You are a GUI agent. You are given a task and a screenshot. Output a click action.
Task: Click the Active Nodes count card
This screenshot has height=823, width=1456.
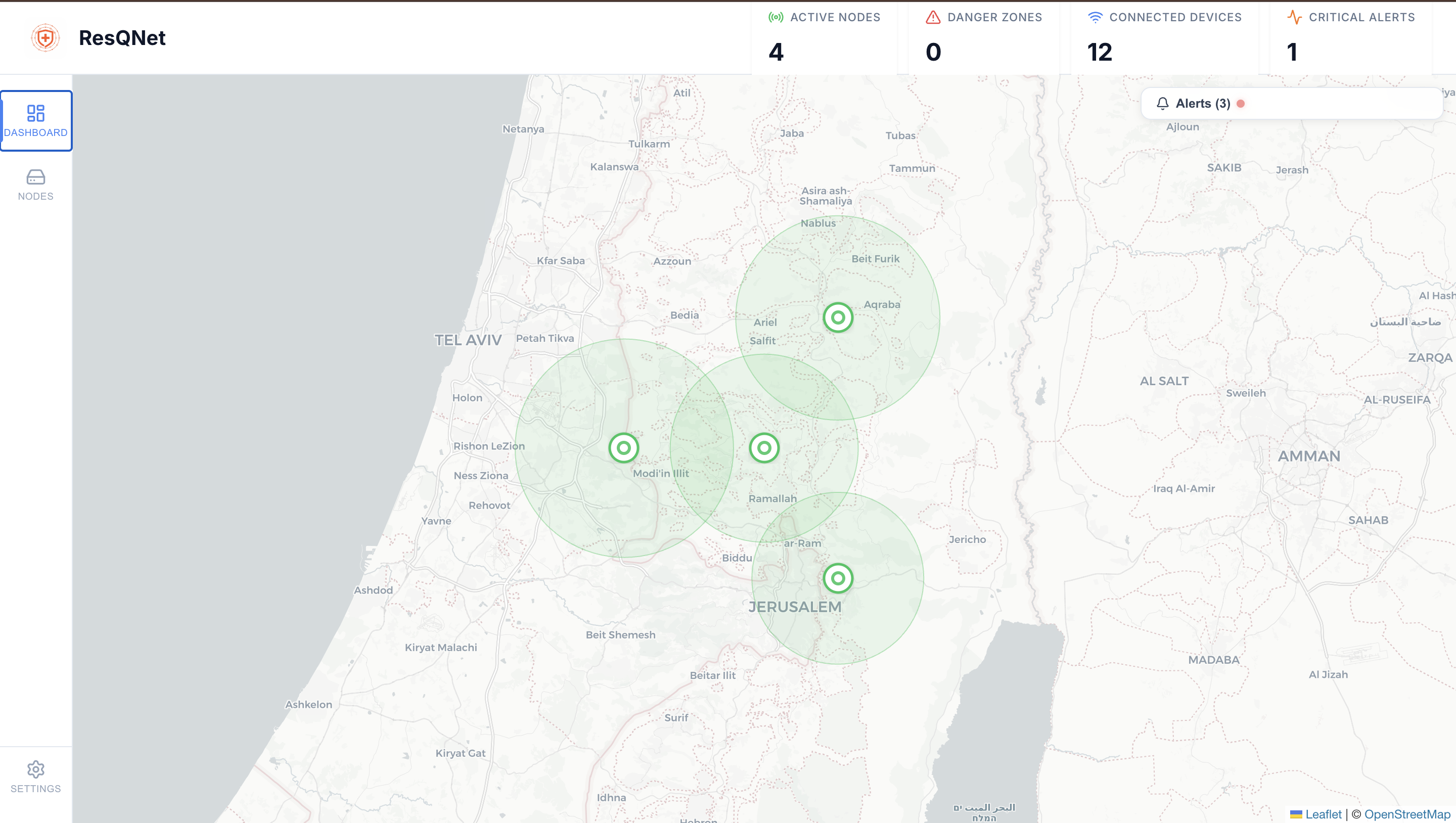point(824,38)
